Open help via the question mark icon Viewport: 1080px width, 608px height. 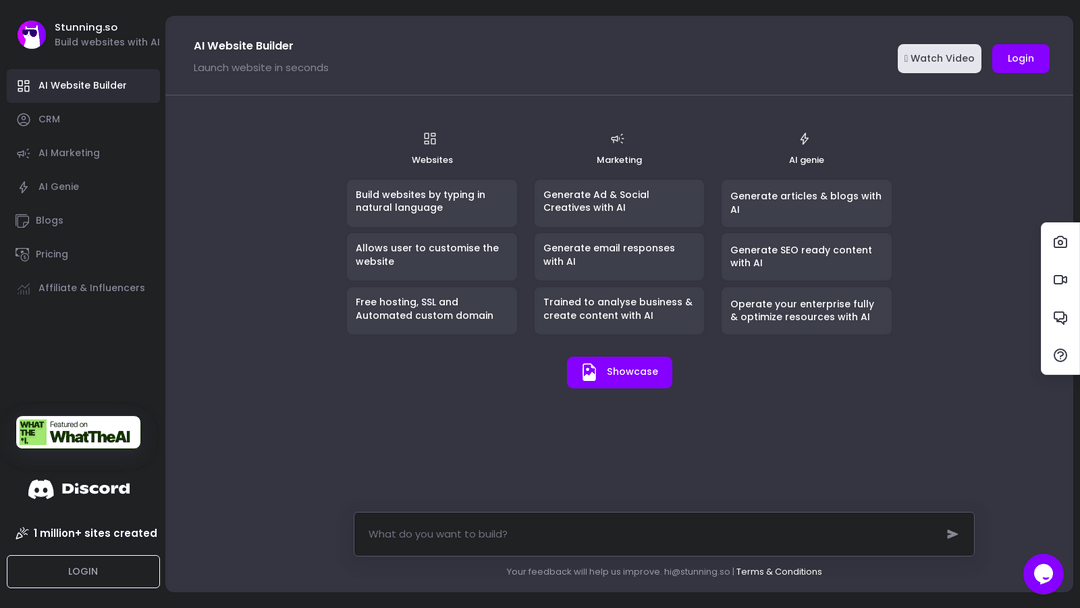[x=1060, y=355]
